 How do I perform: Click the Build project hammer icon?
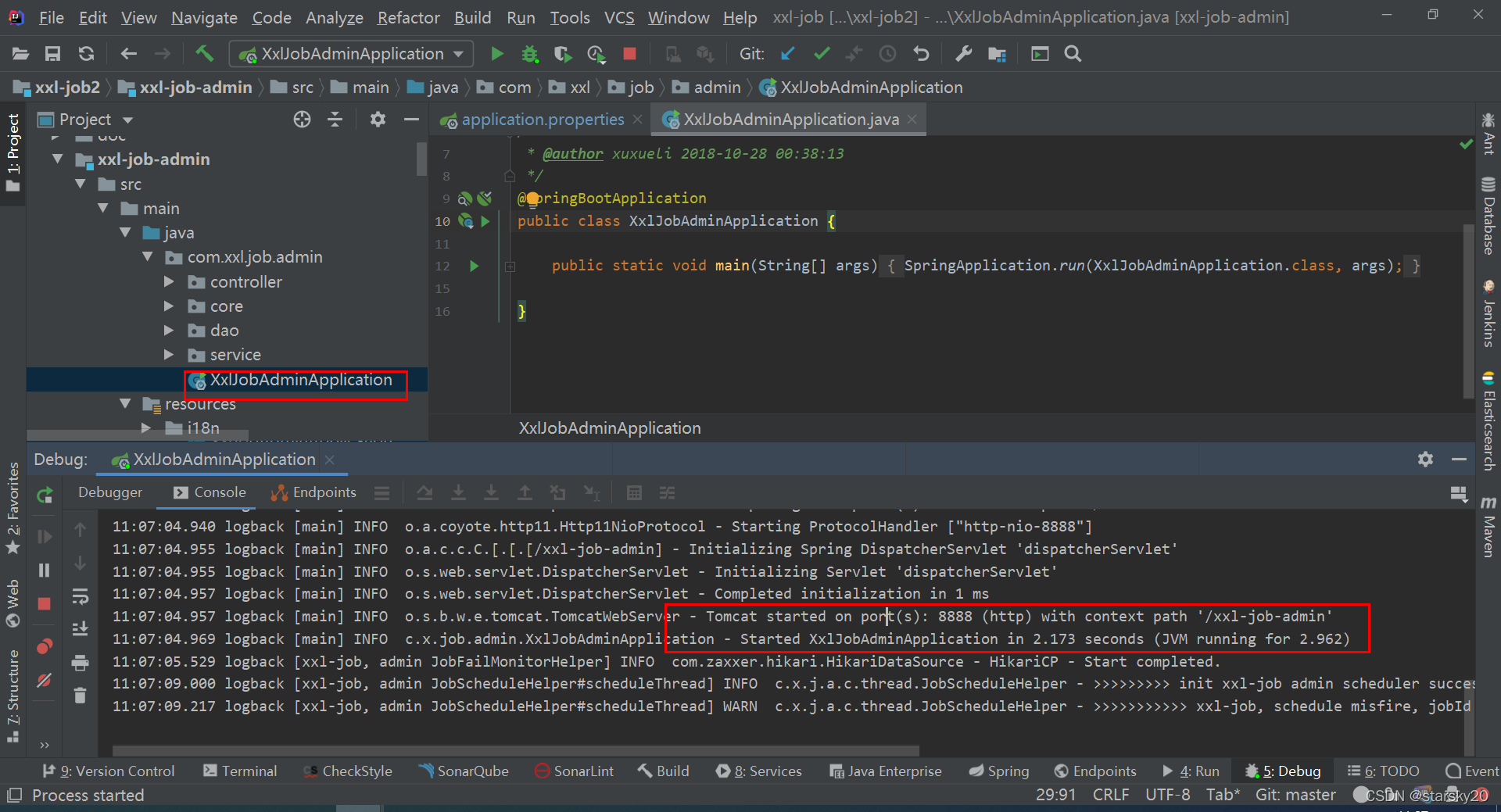[204, 53]
